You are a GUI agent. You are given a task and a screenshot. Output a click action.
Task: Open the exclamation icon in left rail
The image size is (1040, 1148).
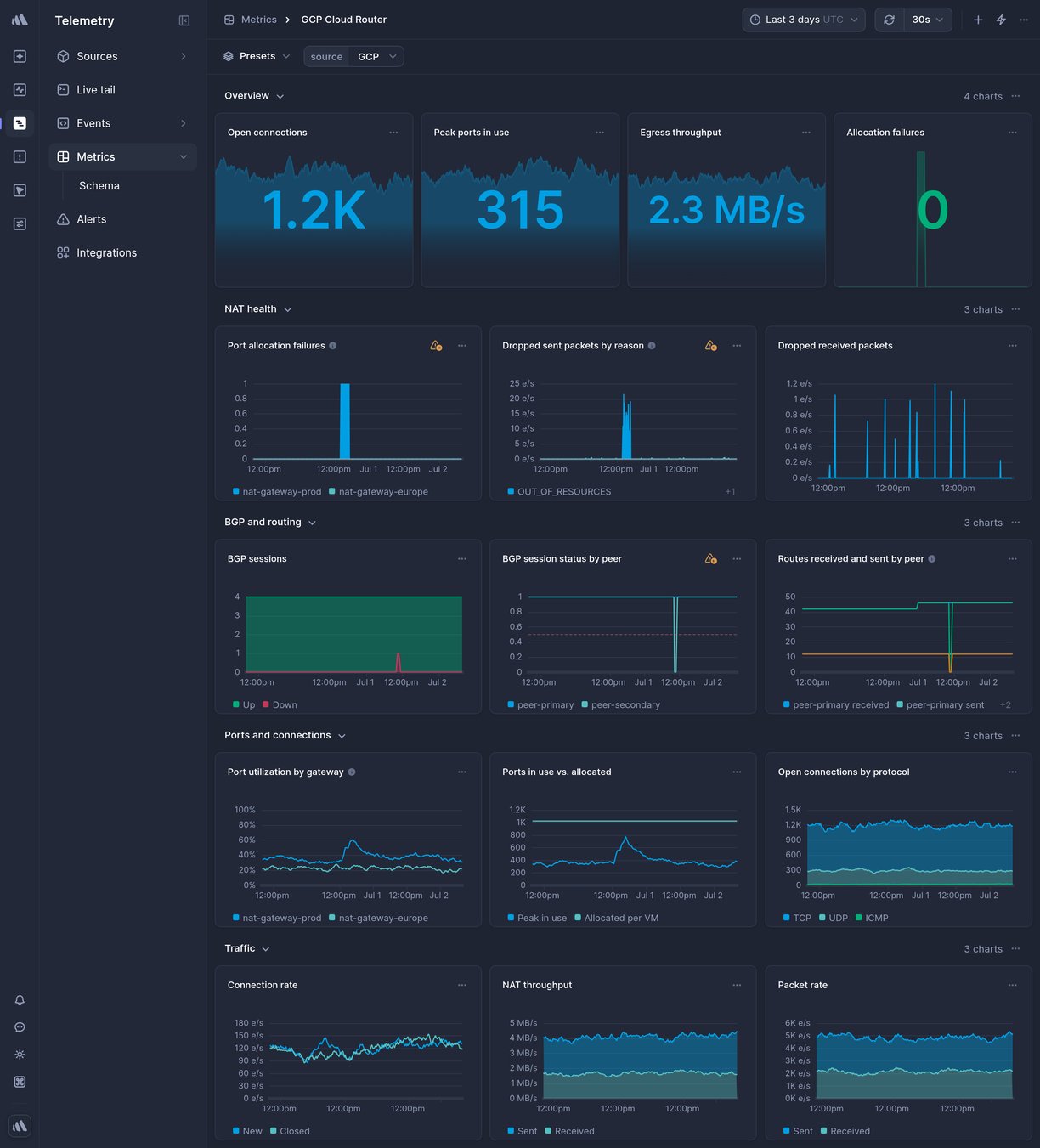coord(20,156)
